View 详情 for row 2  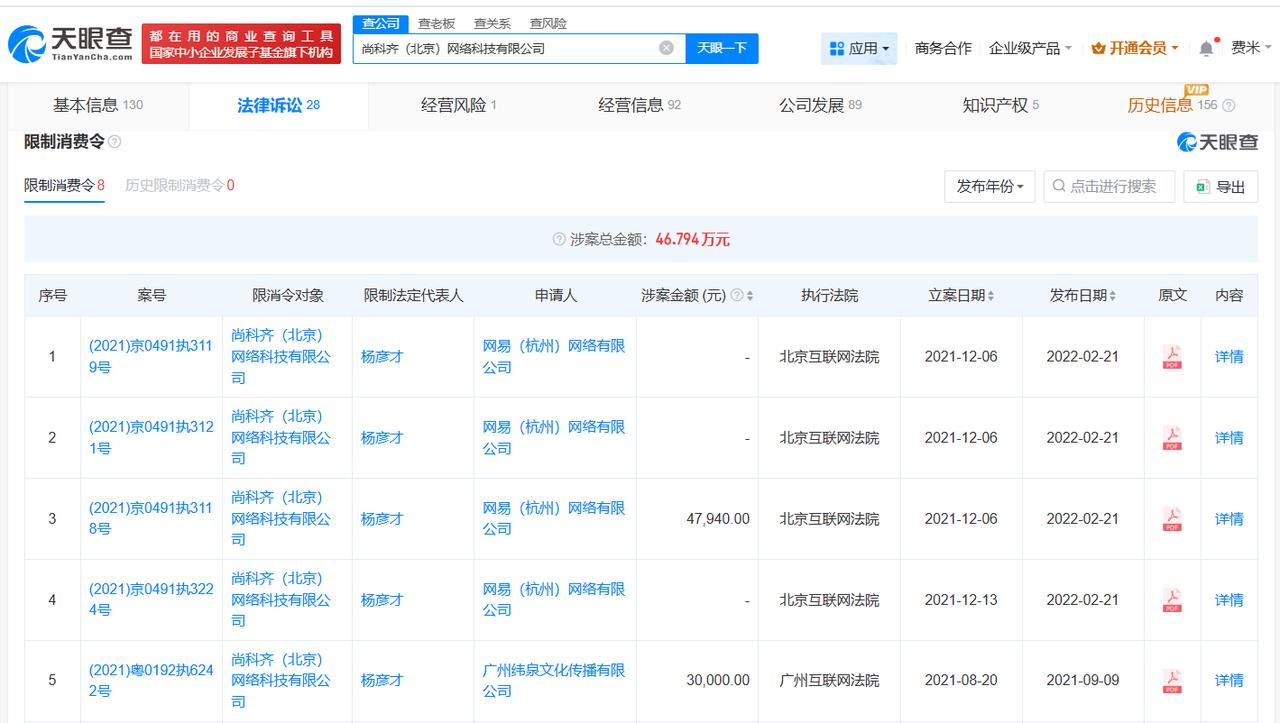tap(1229, 437)
